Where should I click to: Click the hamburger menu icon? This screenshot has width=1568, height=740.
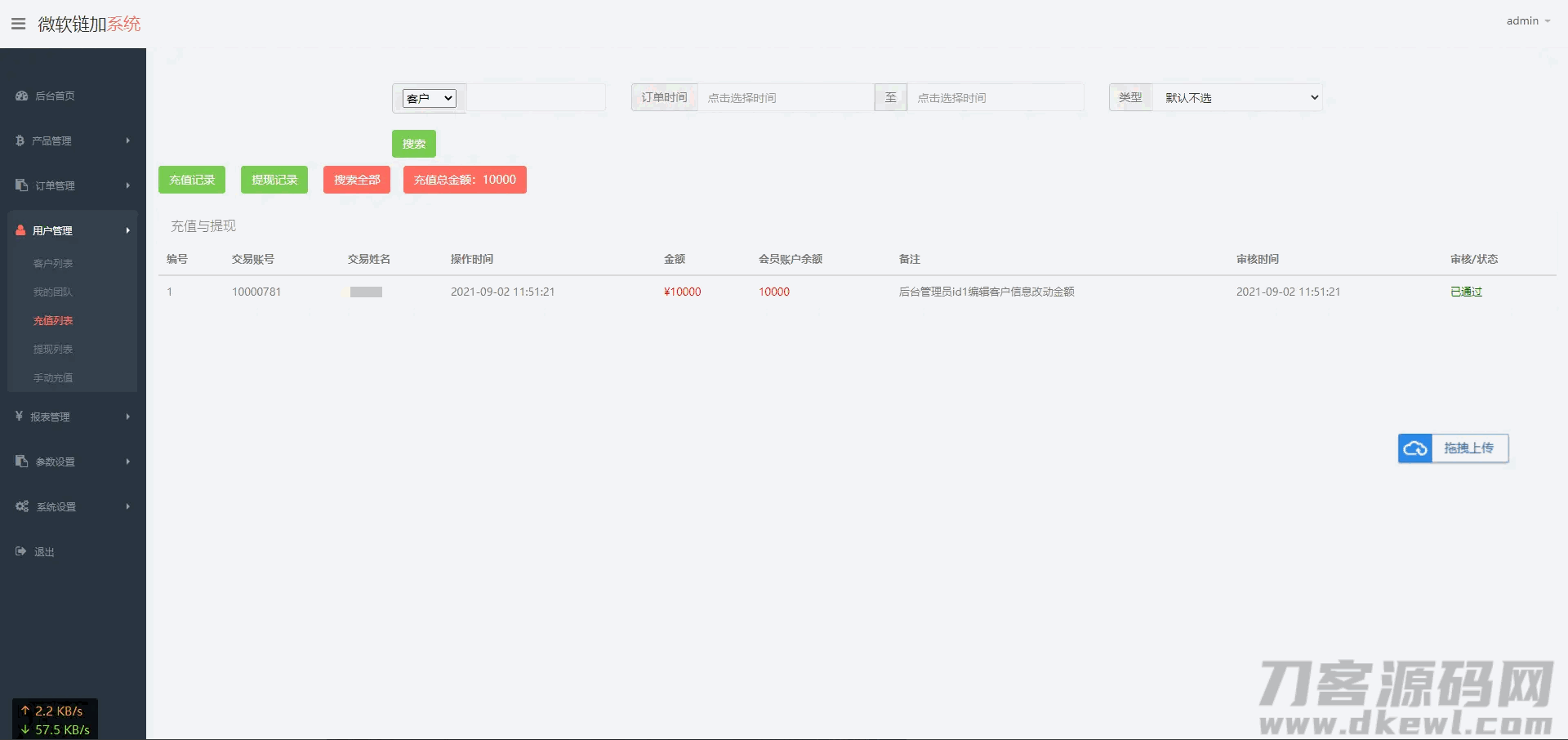tap(18, 24)
